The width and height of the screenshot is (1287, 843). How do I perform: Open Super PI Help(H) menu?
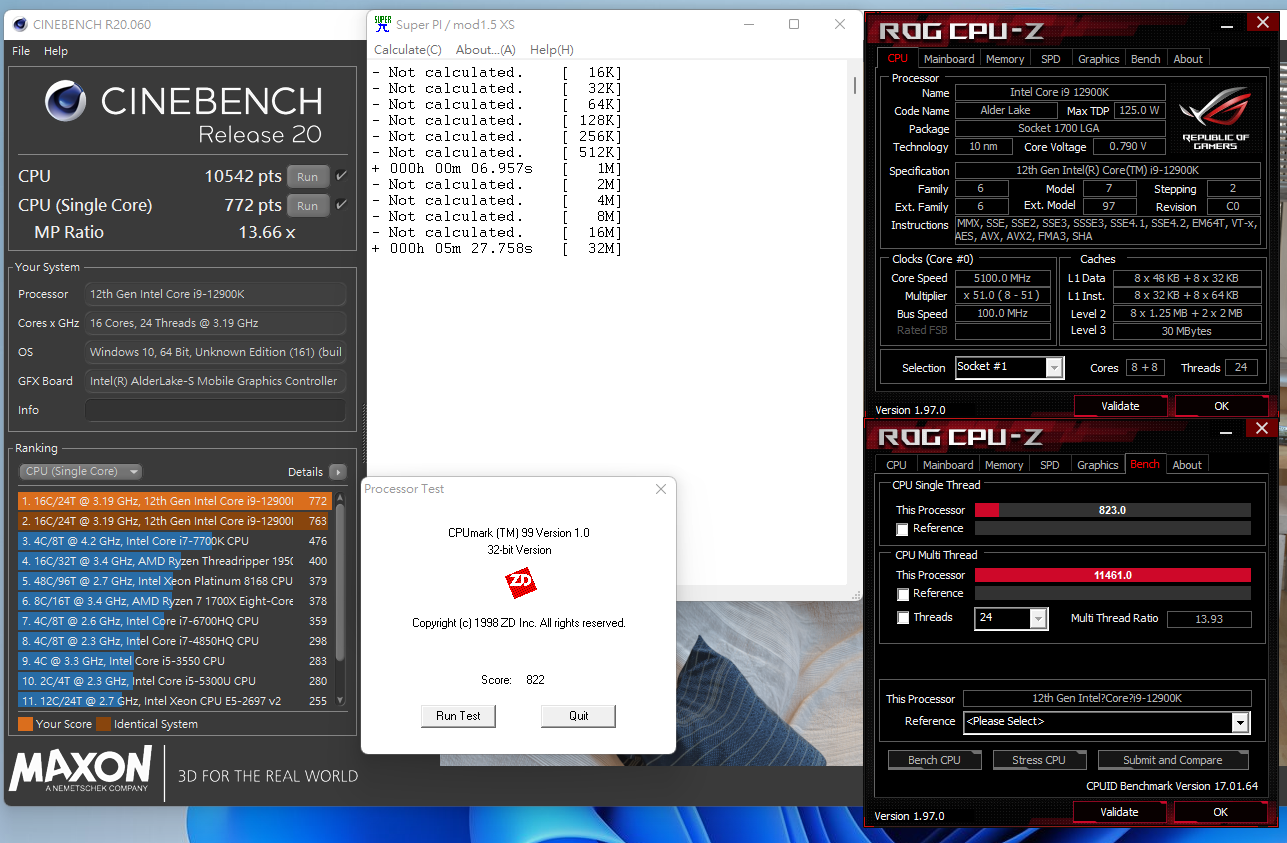[x=552, y=50]
